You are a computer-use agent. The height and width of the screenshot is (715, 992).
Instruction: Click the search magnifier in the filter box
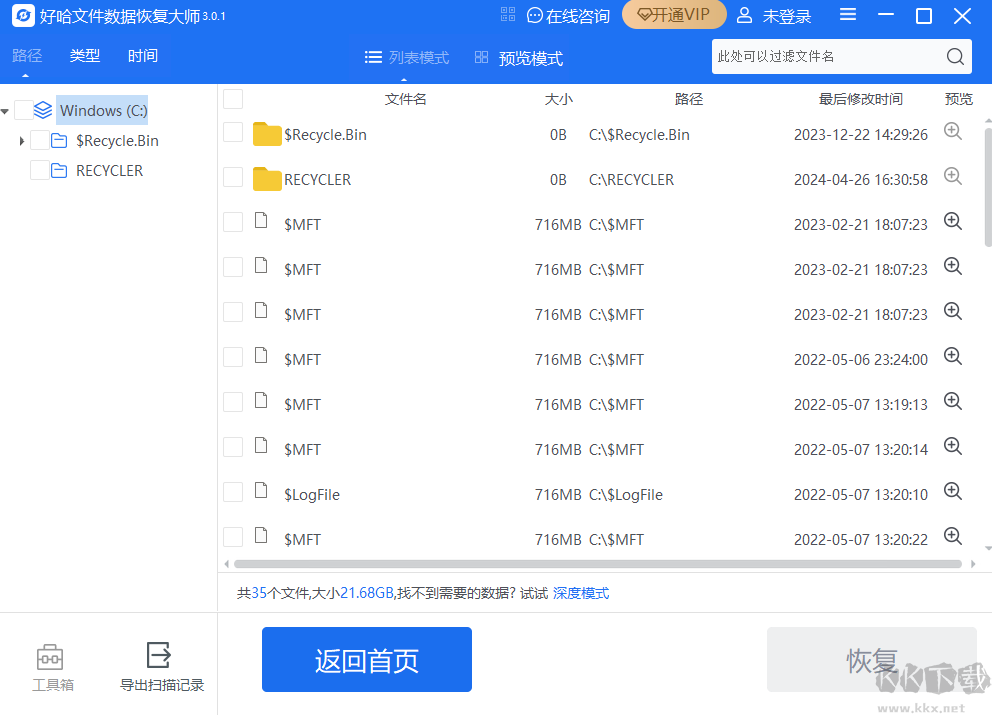[x=955, y=56]
